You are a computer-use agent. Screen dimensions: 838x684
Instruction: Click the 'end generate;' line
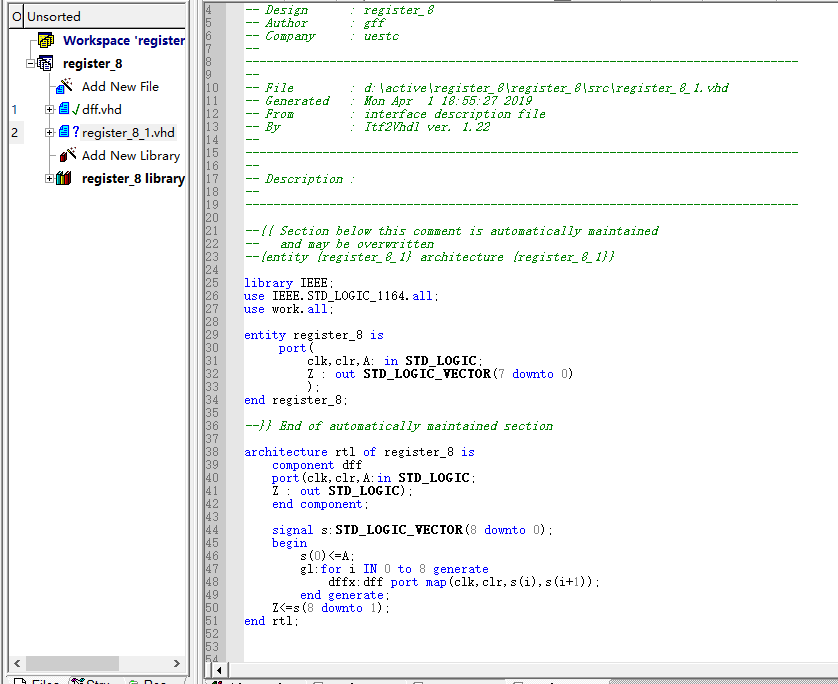click(x=345, y=595)
